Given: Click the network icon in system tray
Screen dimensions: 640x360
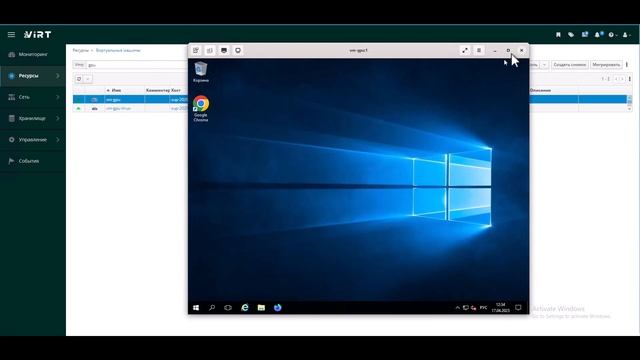Looking at the screenshot, I should [x=466, y=308].
